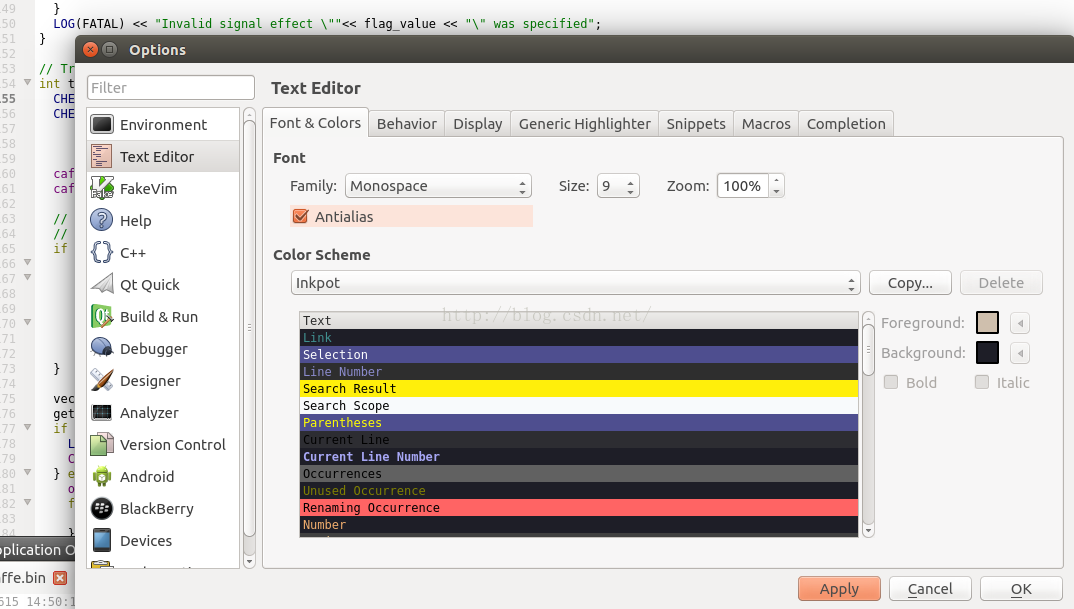Click the Devices tablet icon

[101, 540]
